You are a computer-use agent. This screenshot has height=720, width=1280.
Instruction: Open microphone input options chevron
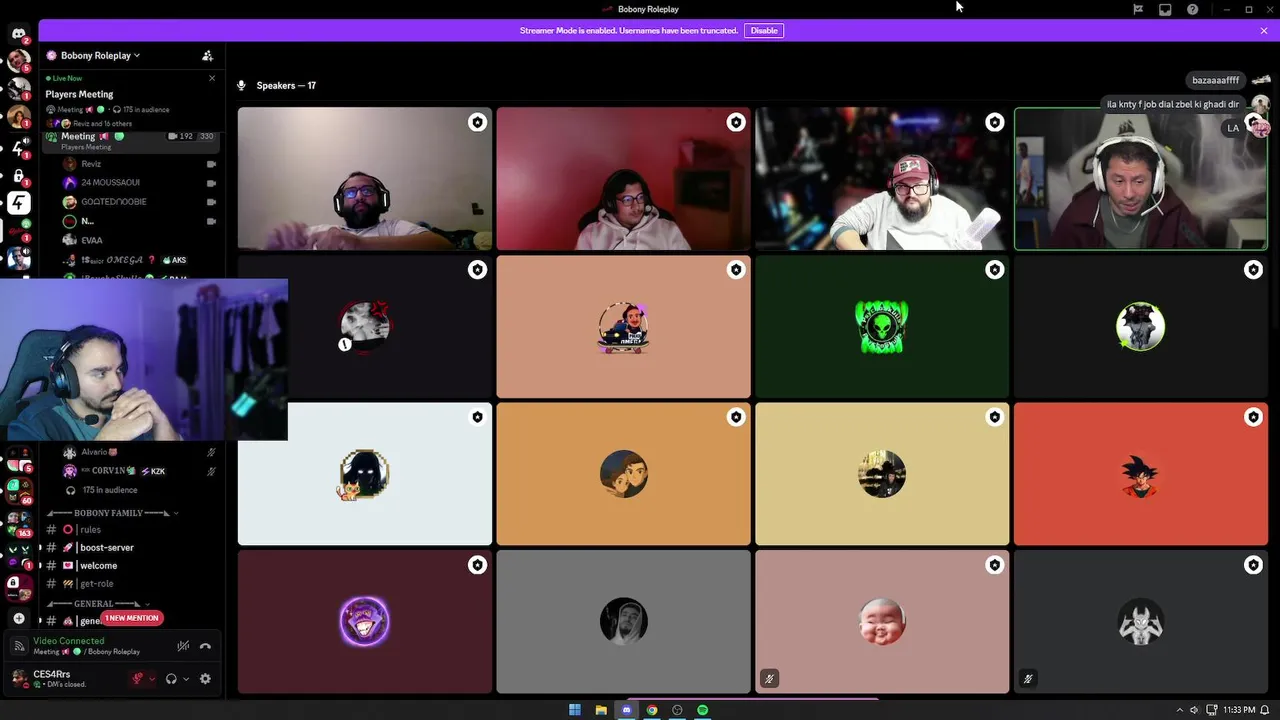tap(152, 679)
